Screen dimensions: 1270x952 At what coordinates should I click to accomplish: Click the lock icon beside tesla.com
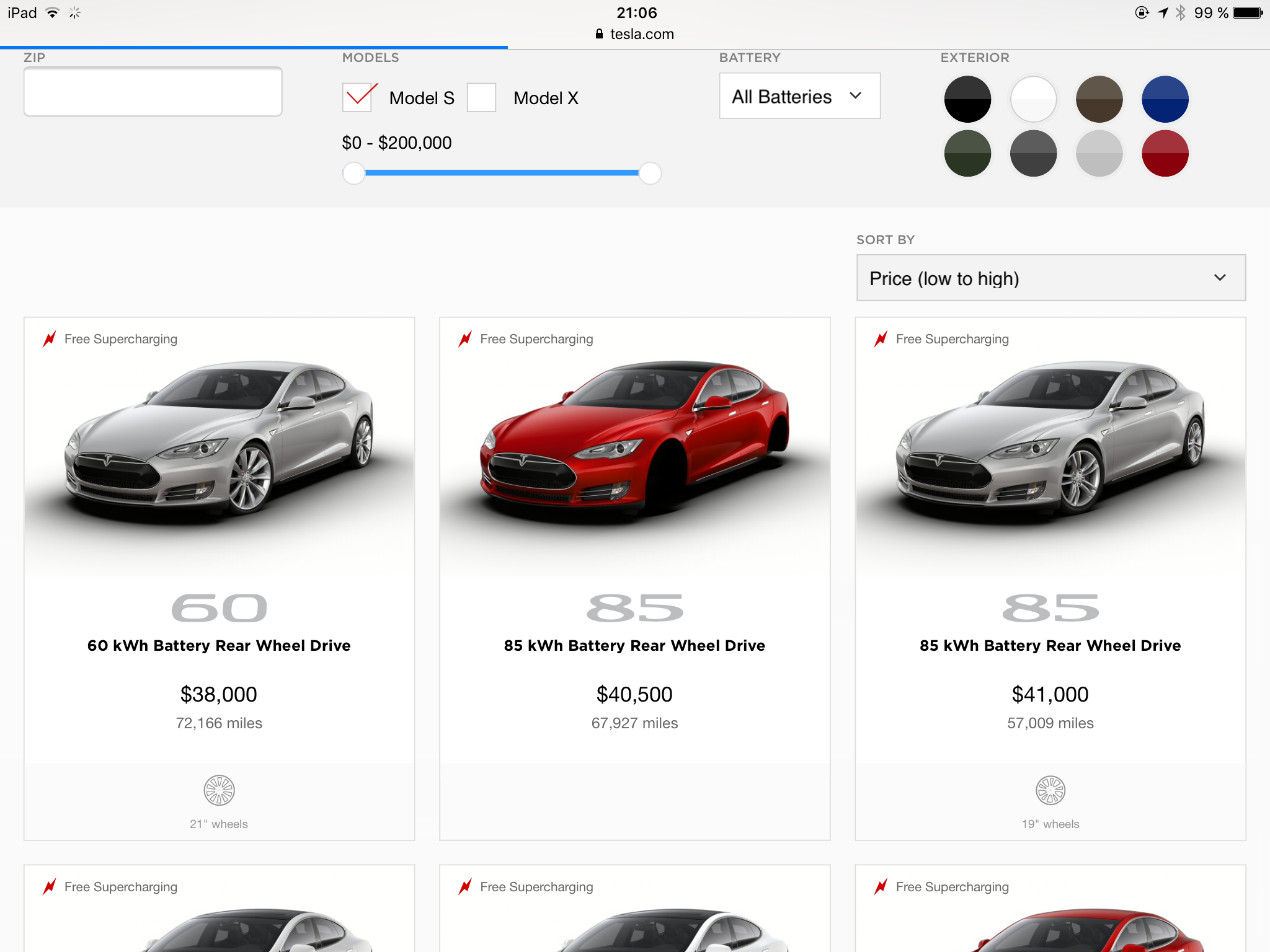(x=599, y=34)
